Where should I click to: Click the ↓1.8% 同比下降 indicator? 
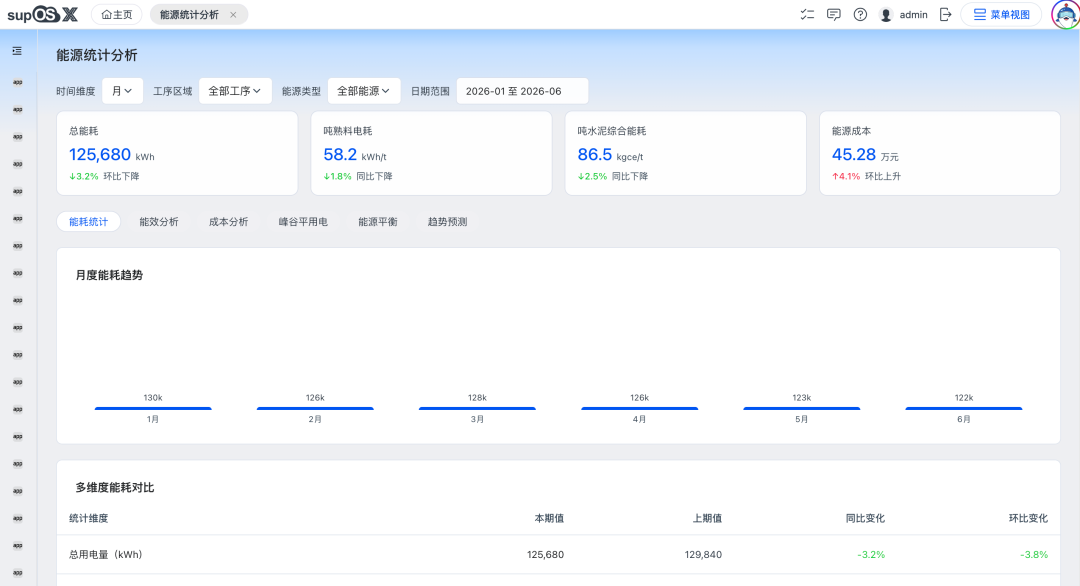tap(357, 176)
